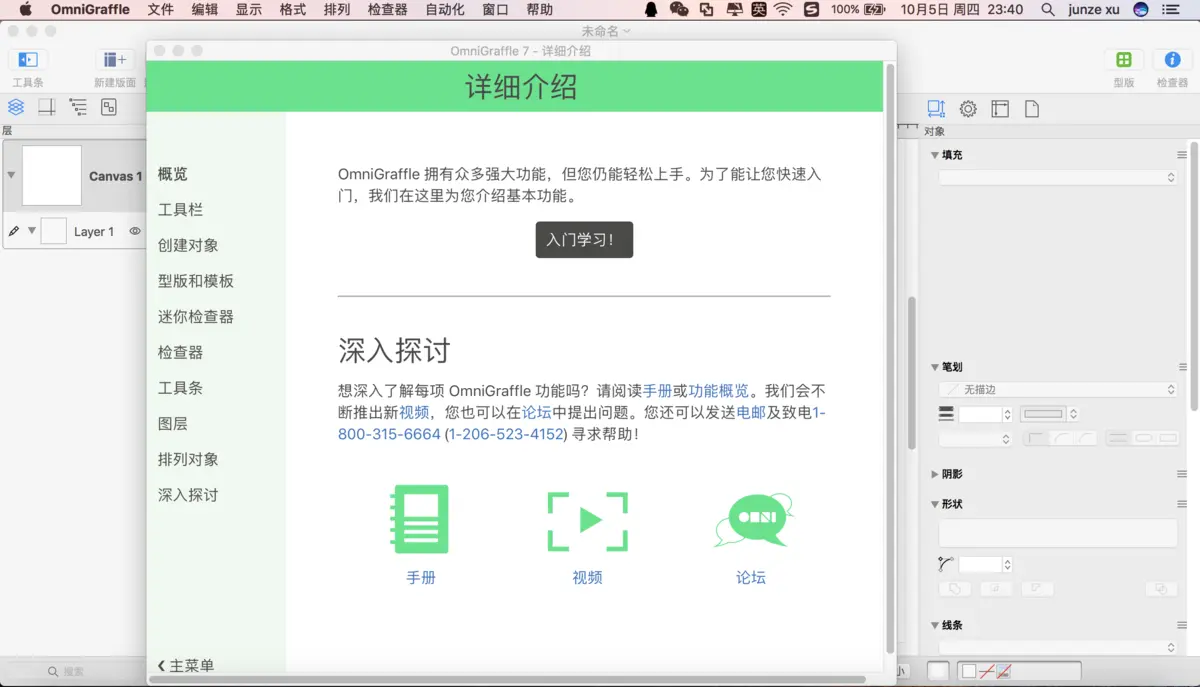
Task: Toggle the blue 检查器 inspector icon
Action: coord(1172,60)
